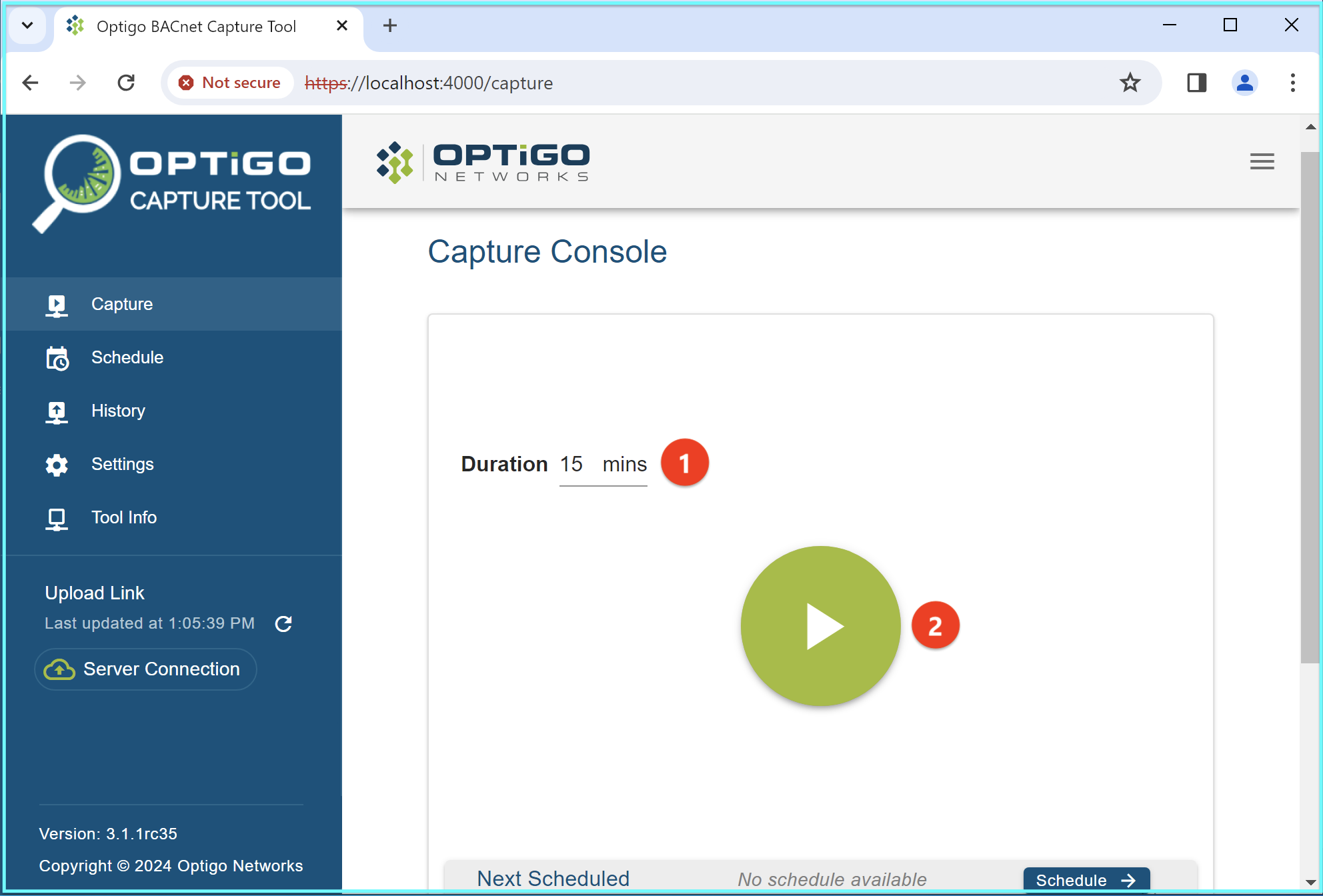Click the Duration minutes input field
This screenshot has height=896, width=1323.
(x=603, y=464)
